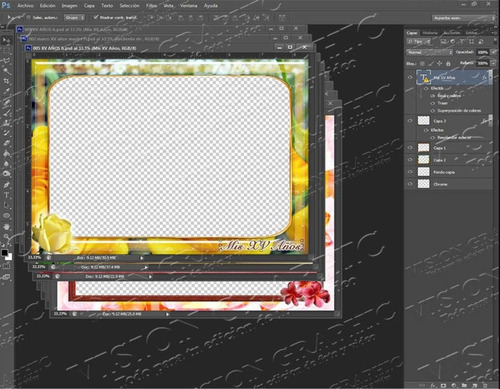Open the Edición menu
This screenshot has width=500, height=389.
click(48, 6)
